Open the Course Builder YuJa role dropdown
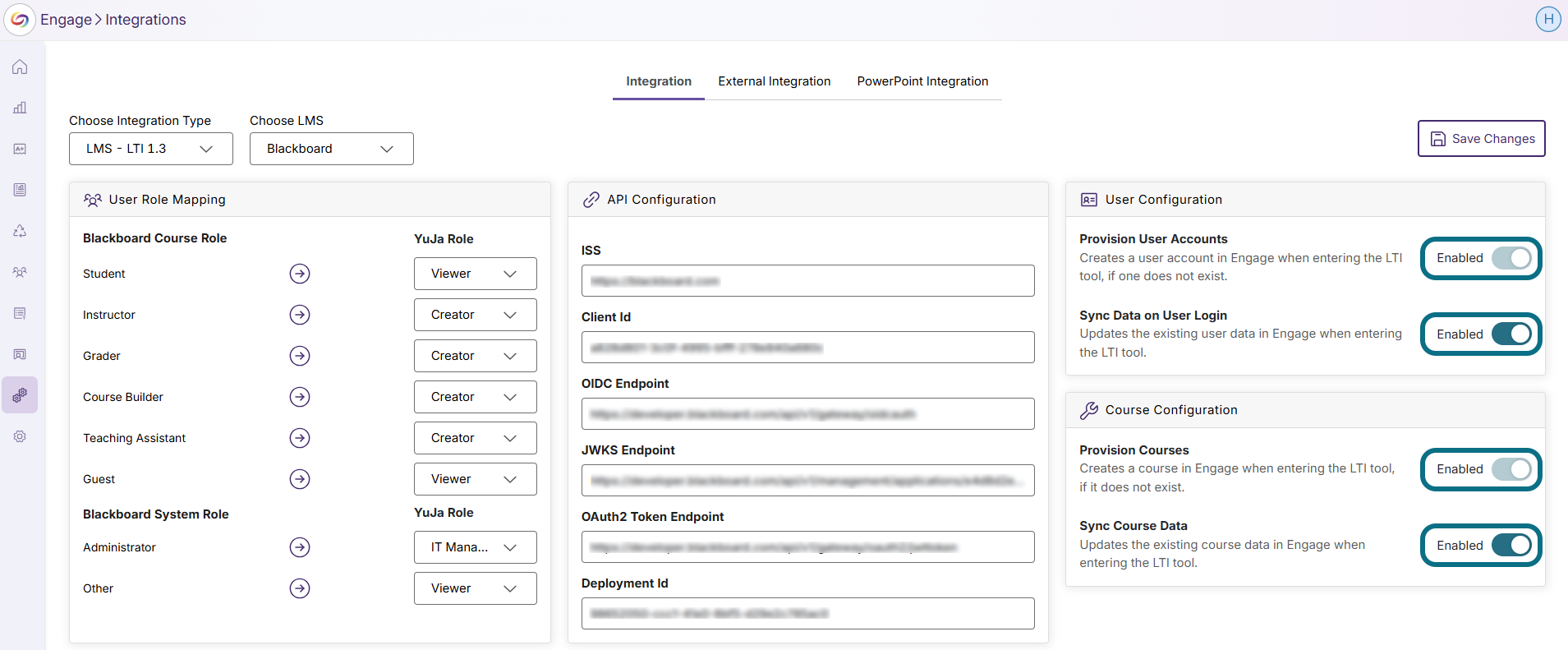The image size is (1568, 650). (476, 397)
